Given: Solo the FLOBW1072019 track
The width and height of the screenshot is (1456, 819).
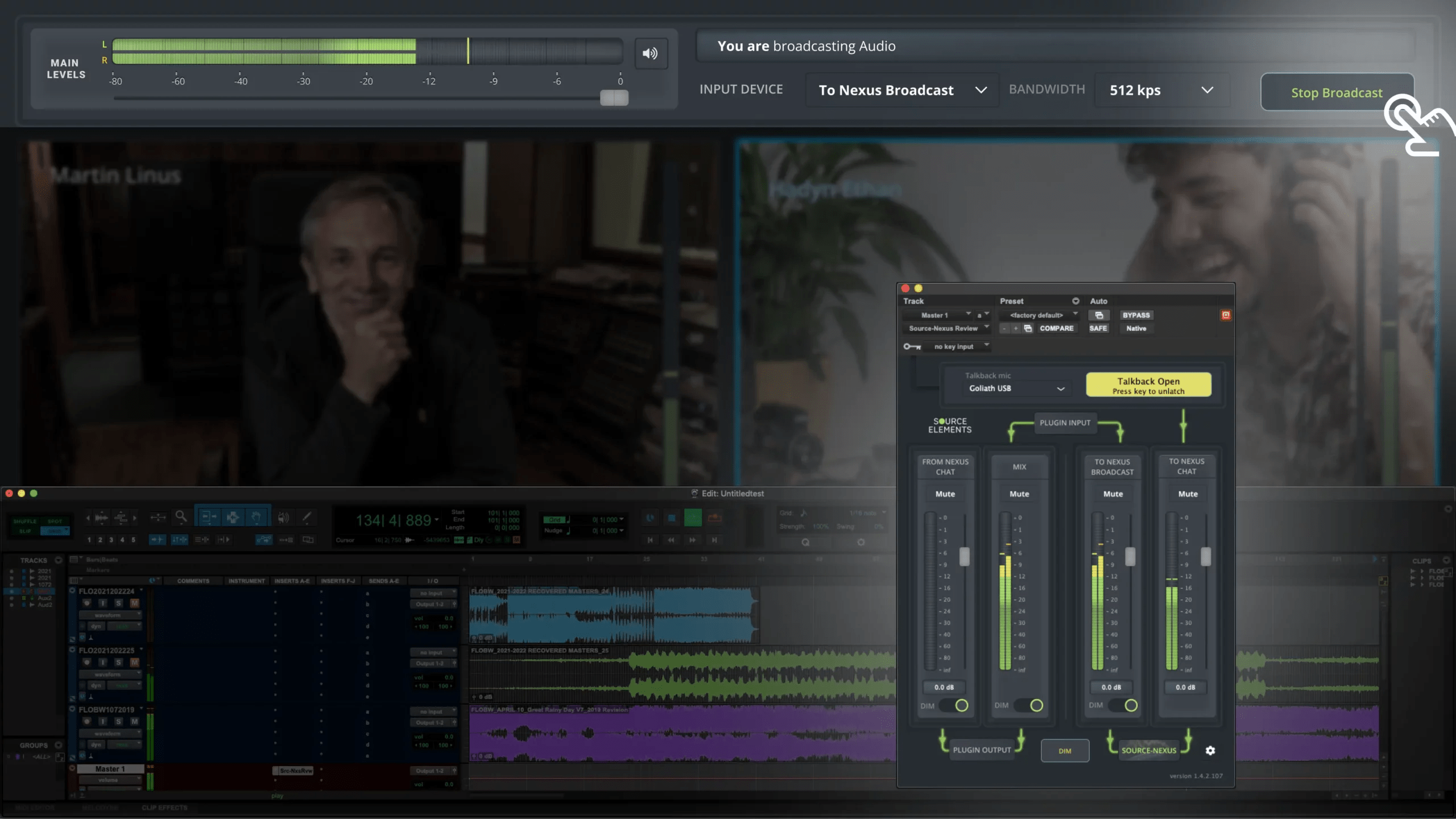Looking at the screenshot, I should click(x=118, y=721).
